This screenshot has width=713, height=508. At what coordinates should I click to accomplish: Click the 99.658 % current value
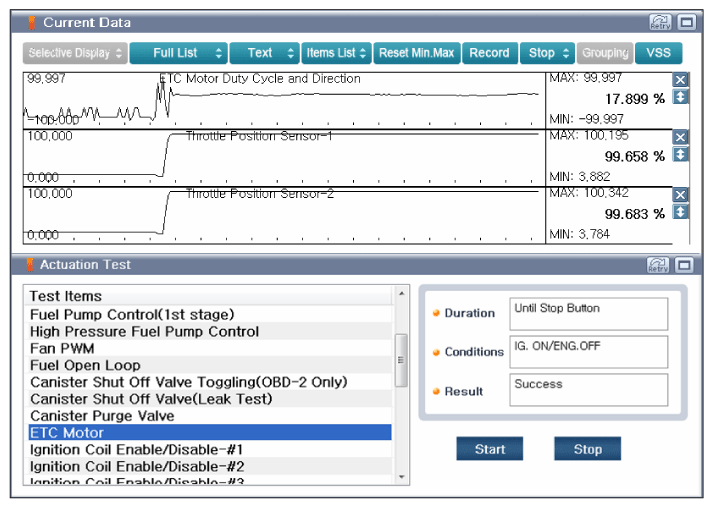click(x=634, y=156)
